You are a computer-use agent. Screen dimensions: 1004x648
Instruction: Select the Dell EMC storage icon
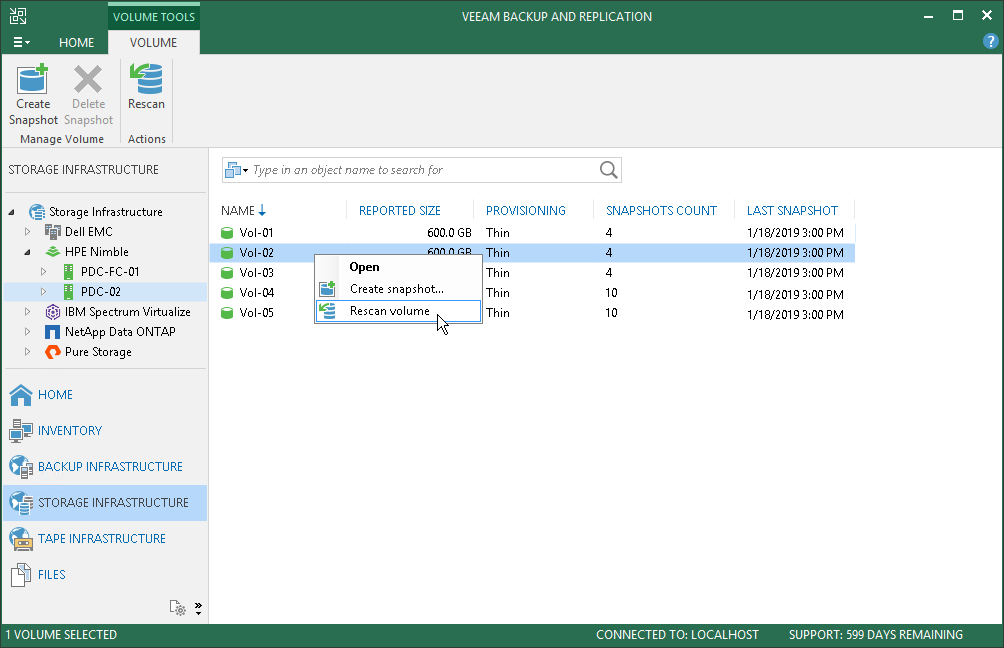coord(53,232)
